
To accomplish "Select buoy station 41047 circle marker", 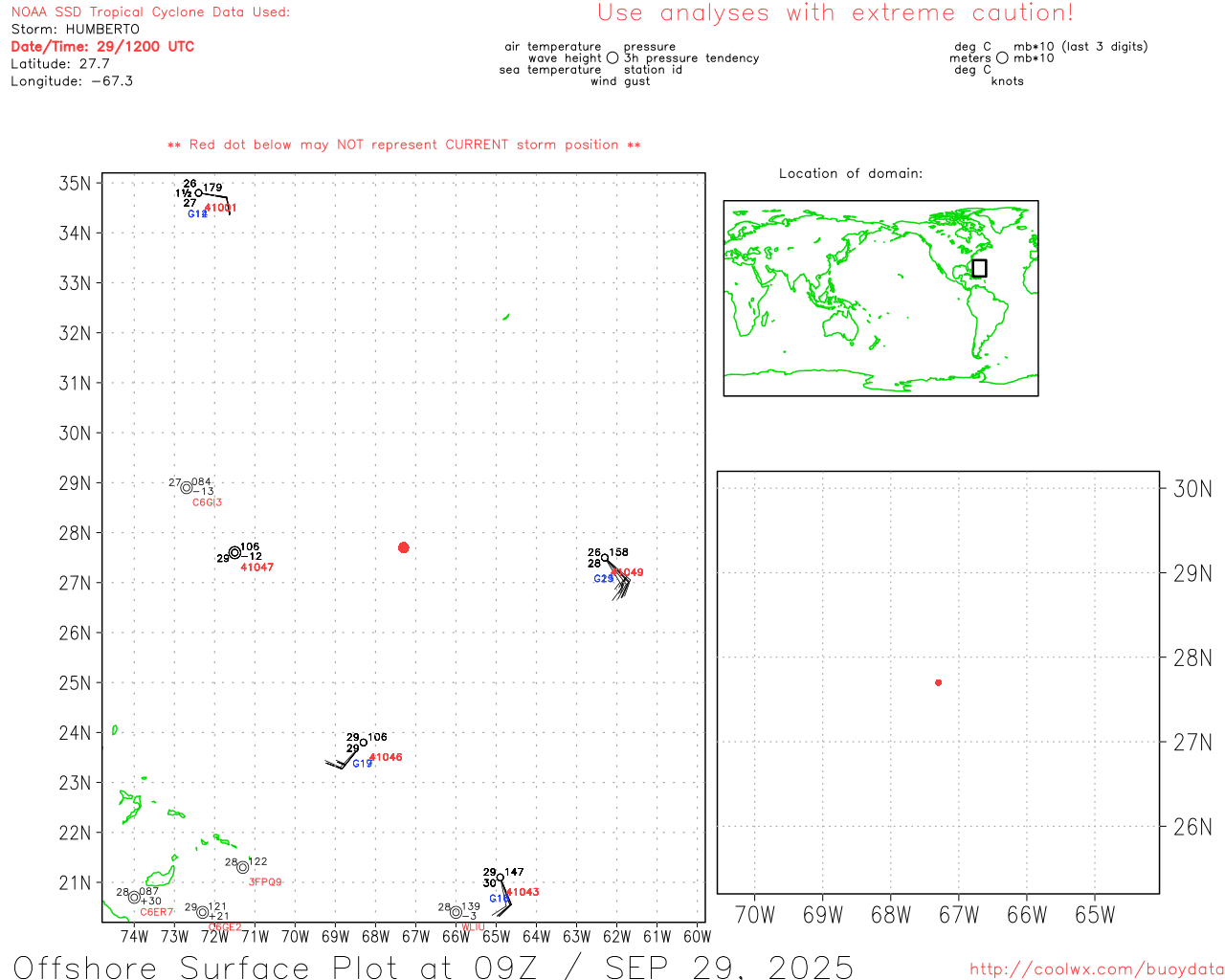I will [x=235, y=552].
